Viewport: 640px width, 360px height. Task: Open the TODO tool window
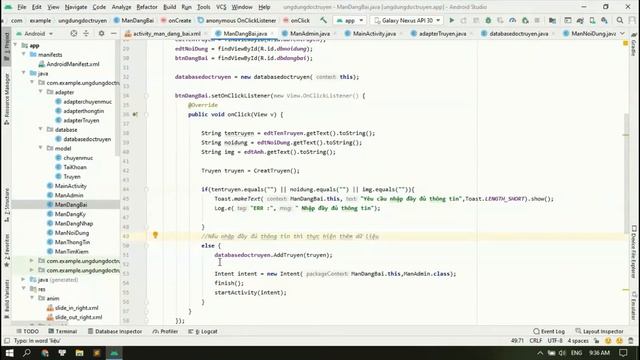click(27, 331)
